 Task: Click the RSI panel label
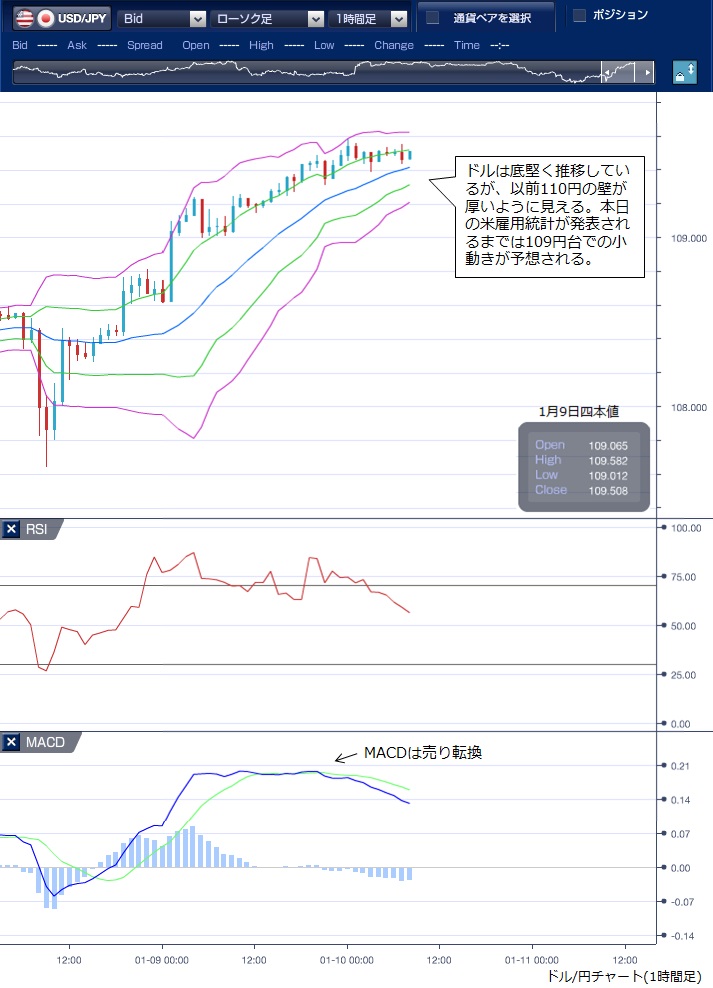[37, 530]
